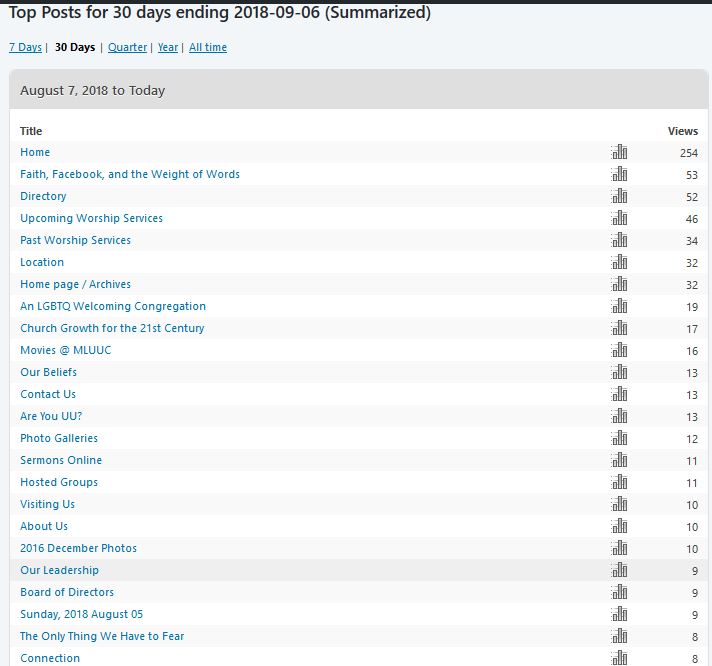
Task: Switch to the Year view
Action: (168, 47)
